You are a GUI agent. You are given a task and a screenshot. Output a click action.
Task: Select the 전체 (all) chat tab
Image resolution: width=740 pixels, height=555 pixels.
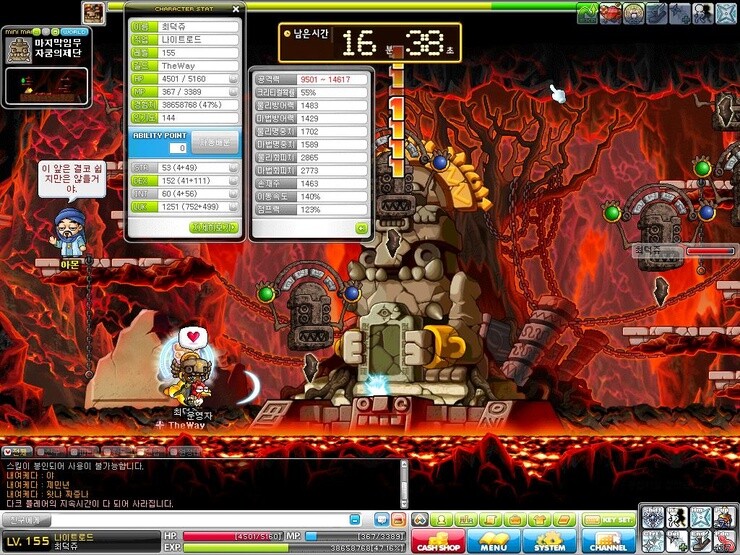17,452
